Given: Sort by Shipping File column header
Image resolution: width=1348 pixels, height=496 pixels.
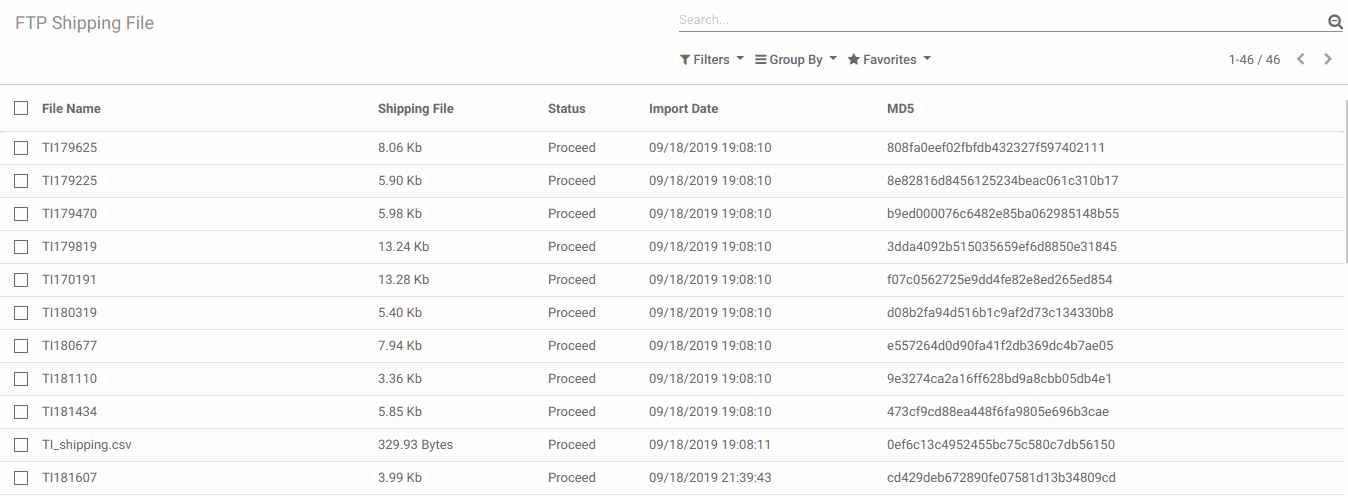Looking at the screenshot, I should click(415, 109).
